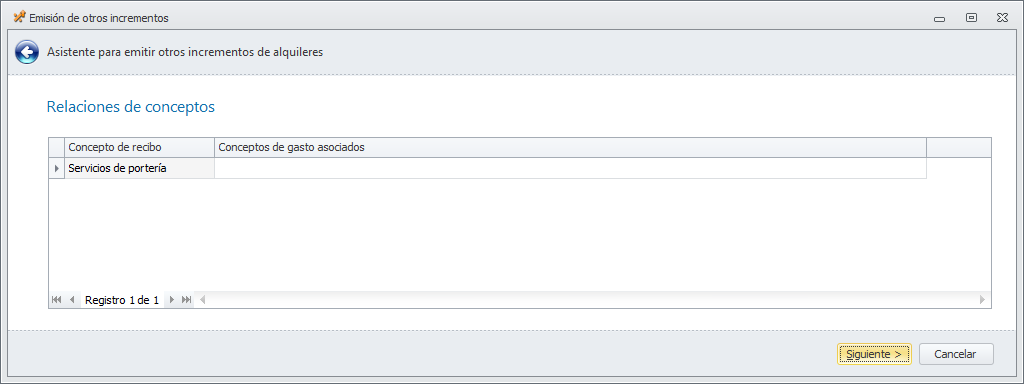Select row using the row indicator arrow
Screen dimensions: 1024x384
point(57,168)
